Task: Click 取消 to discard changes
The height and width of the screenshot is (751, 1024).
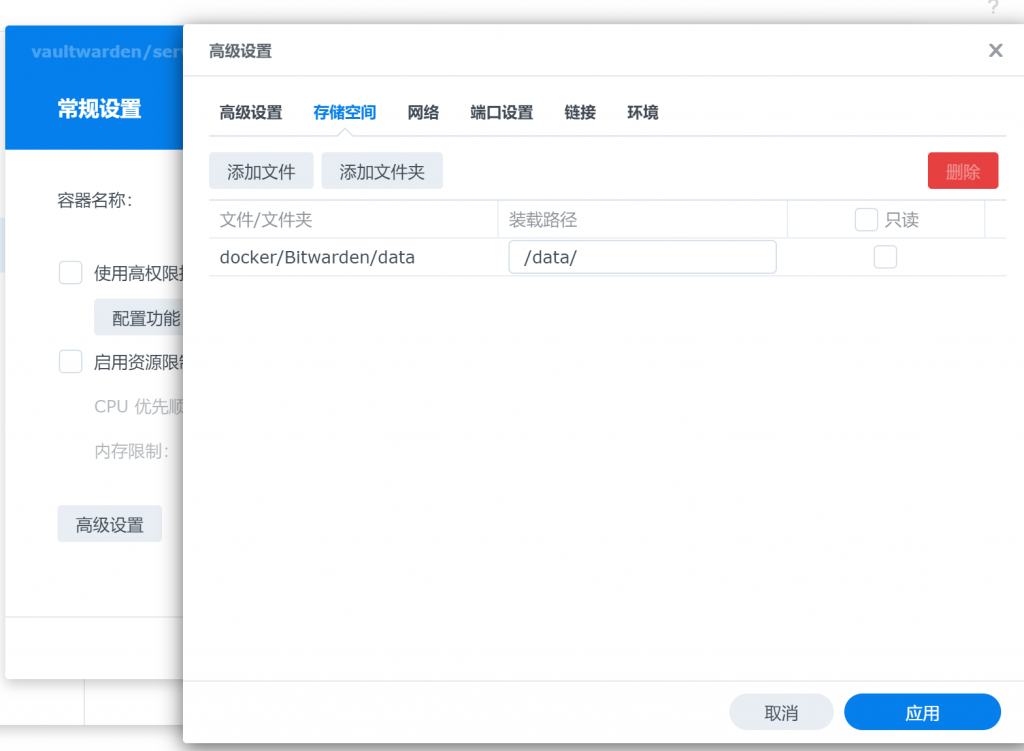Action: (781, 713)
